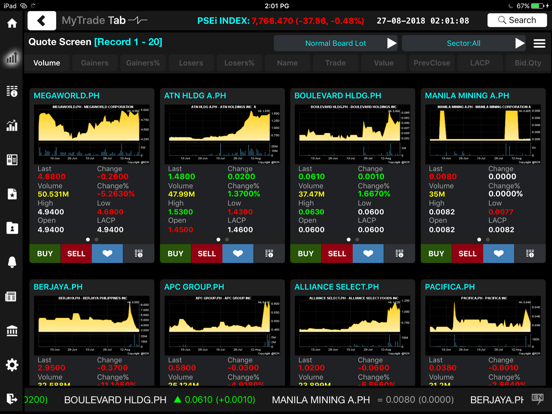Sell MEGAWORLD.PH stock
Viewport: 552px width, 414px height.
coord(76,253)
